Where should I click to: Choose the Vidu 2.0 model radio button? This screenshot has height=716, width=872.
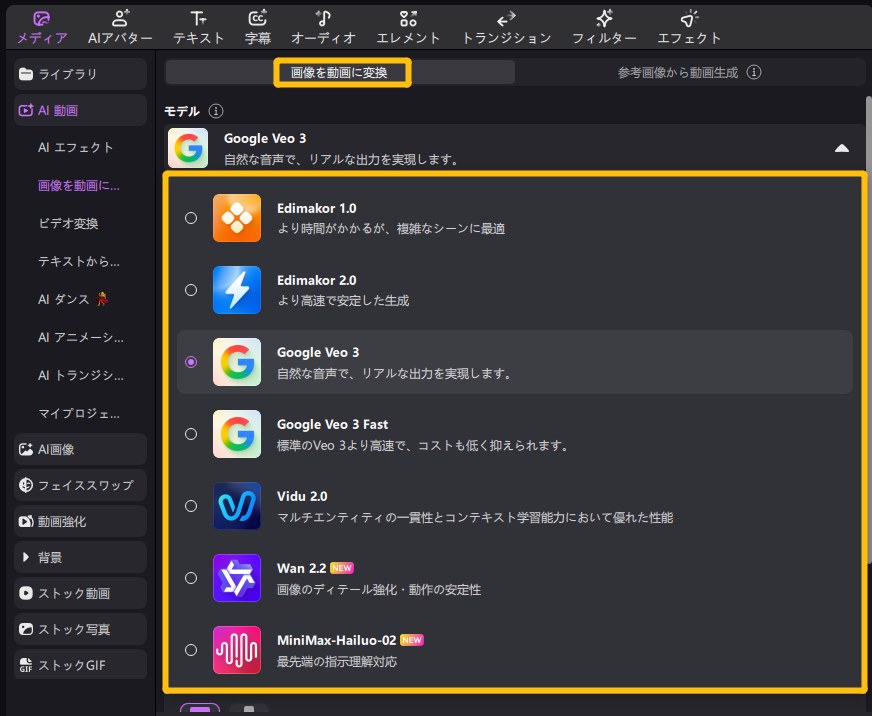tap(191, 506)
